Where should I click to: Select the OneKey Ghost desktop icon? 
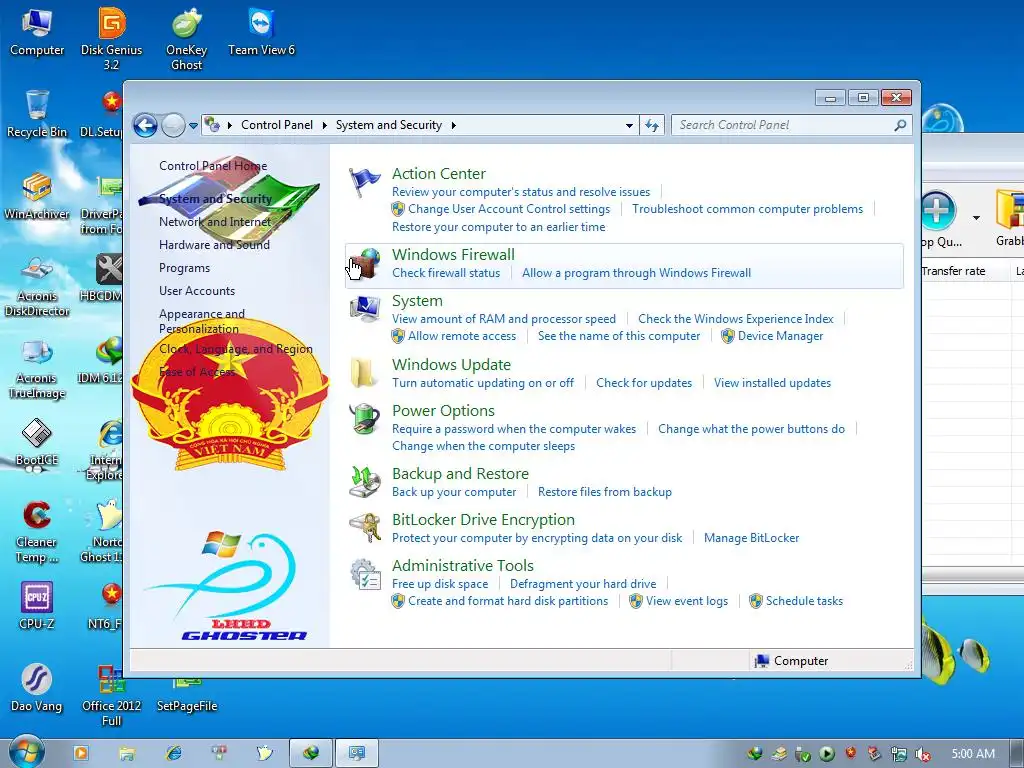(x=186, y=39)
